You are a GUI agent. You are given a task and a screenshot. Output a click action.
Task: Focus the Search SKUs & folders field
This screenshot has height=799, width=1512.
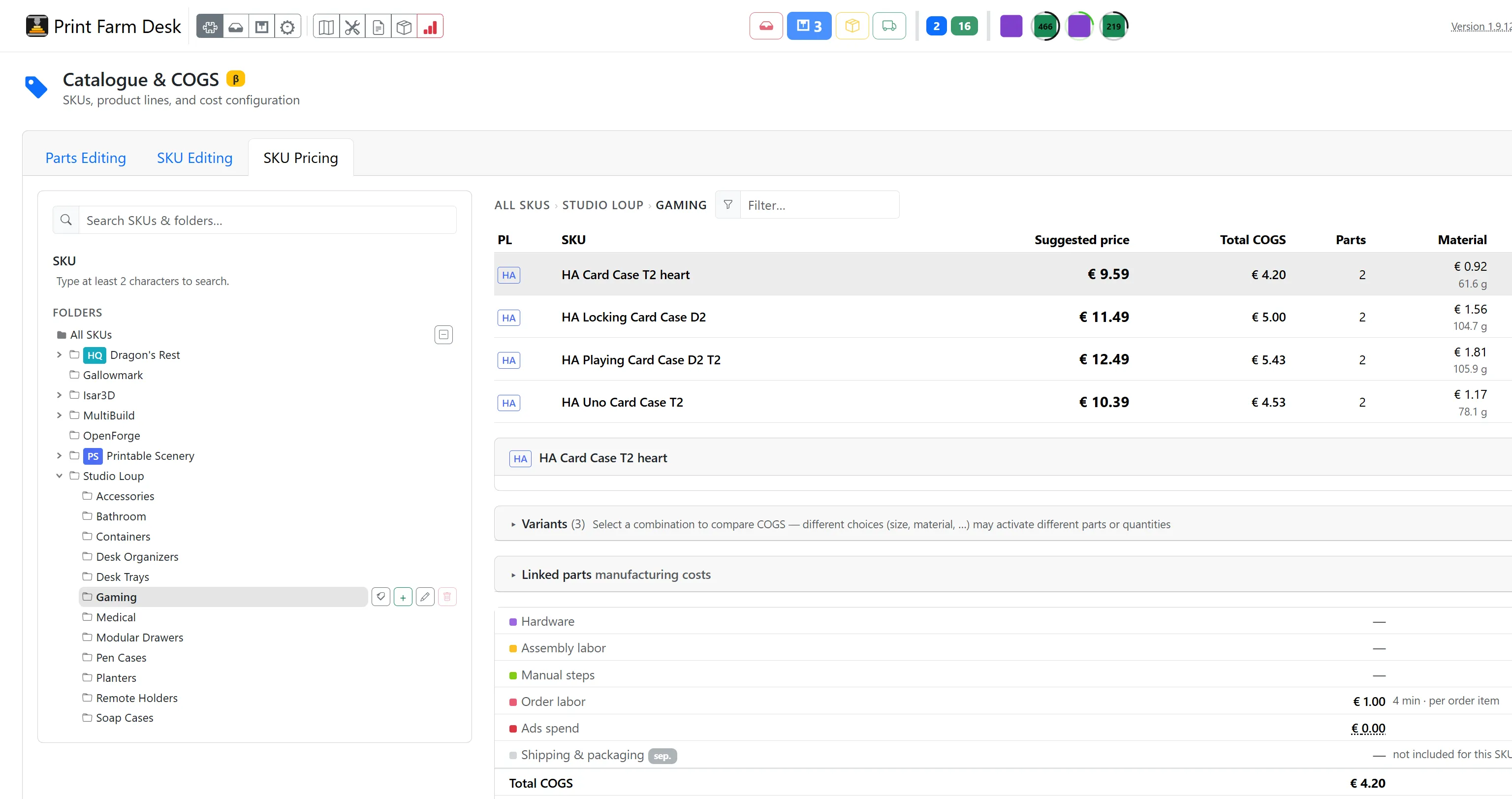click(267, 220)
